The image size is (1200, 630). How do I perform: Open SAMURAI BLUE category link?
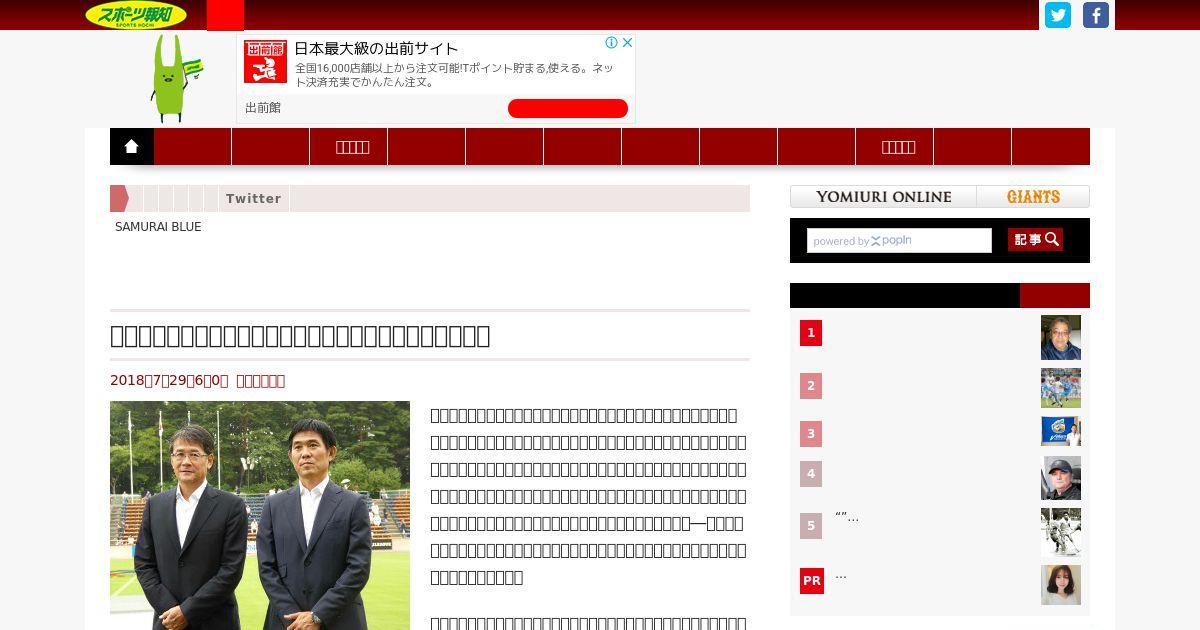tap(158, 227)
